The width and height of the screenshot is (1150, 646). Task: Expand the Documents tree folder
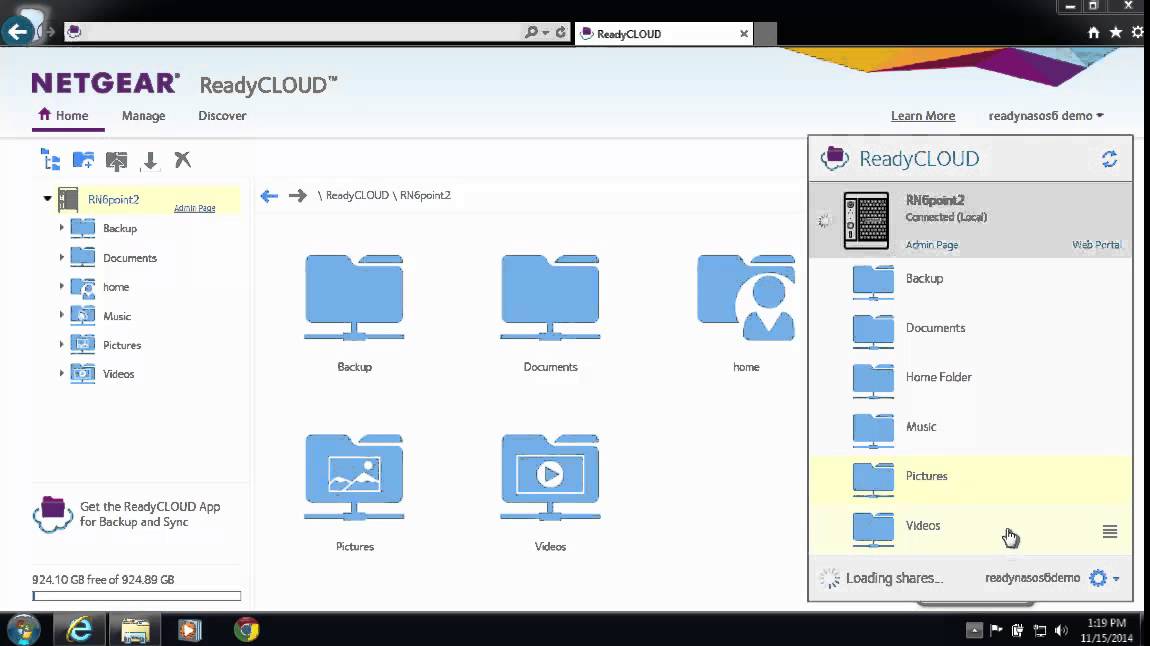(62, 257)
